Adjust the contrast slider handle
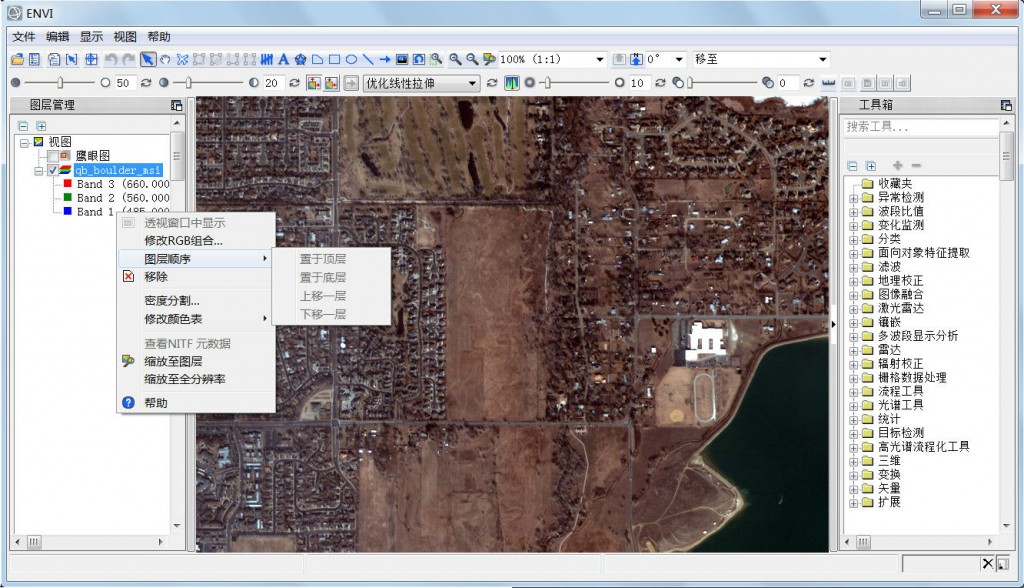This screenshot has height=588, width=1024. [x=189, y=83]
